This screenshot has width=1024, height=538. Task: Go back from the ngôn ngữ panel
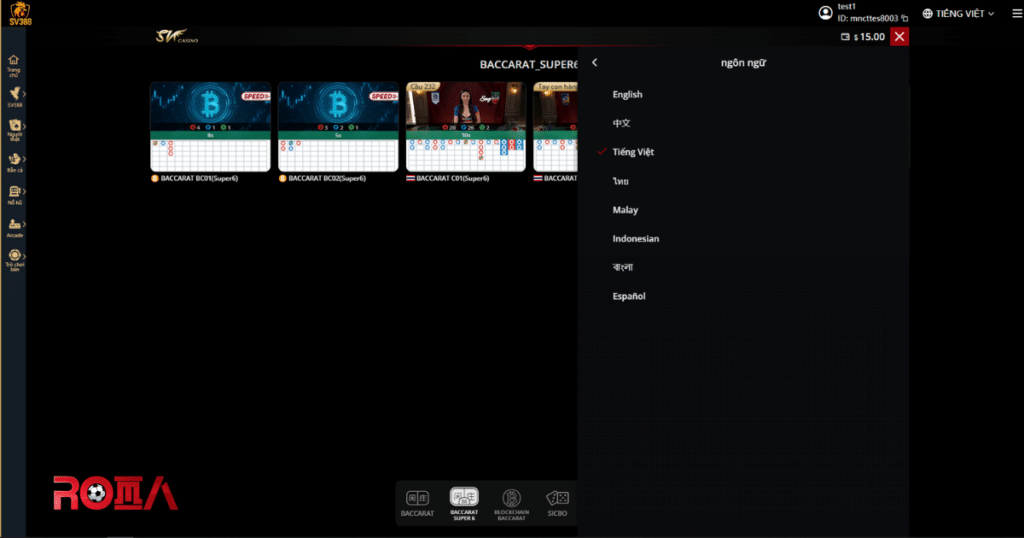click(x=594, y=63)
